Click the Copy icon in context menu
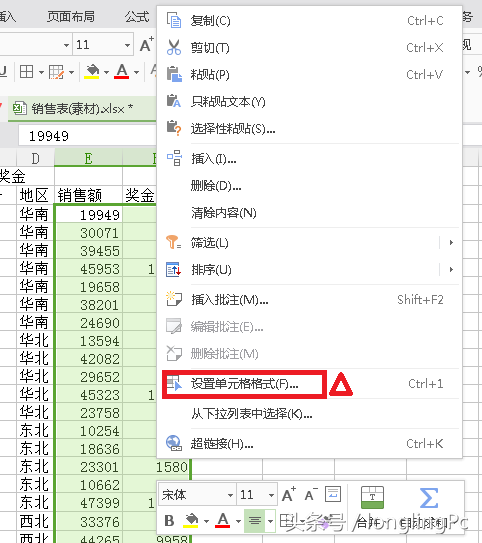482x543 pixels. point(174,20)
